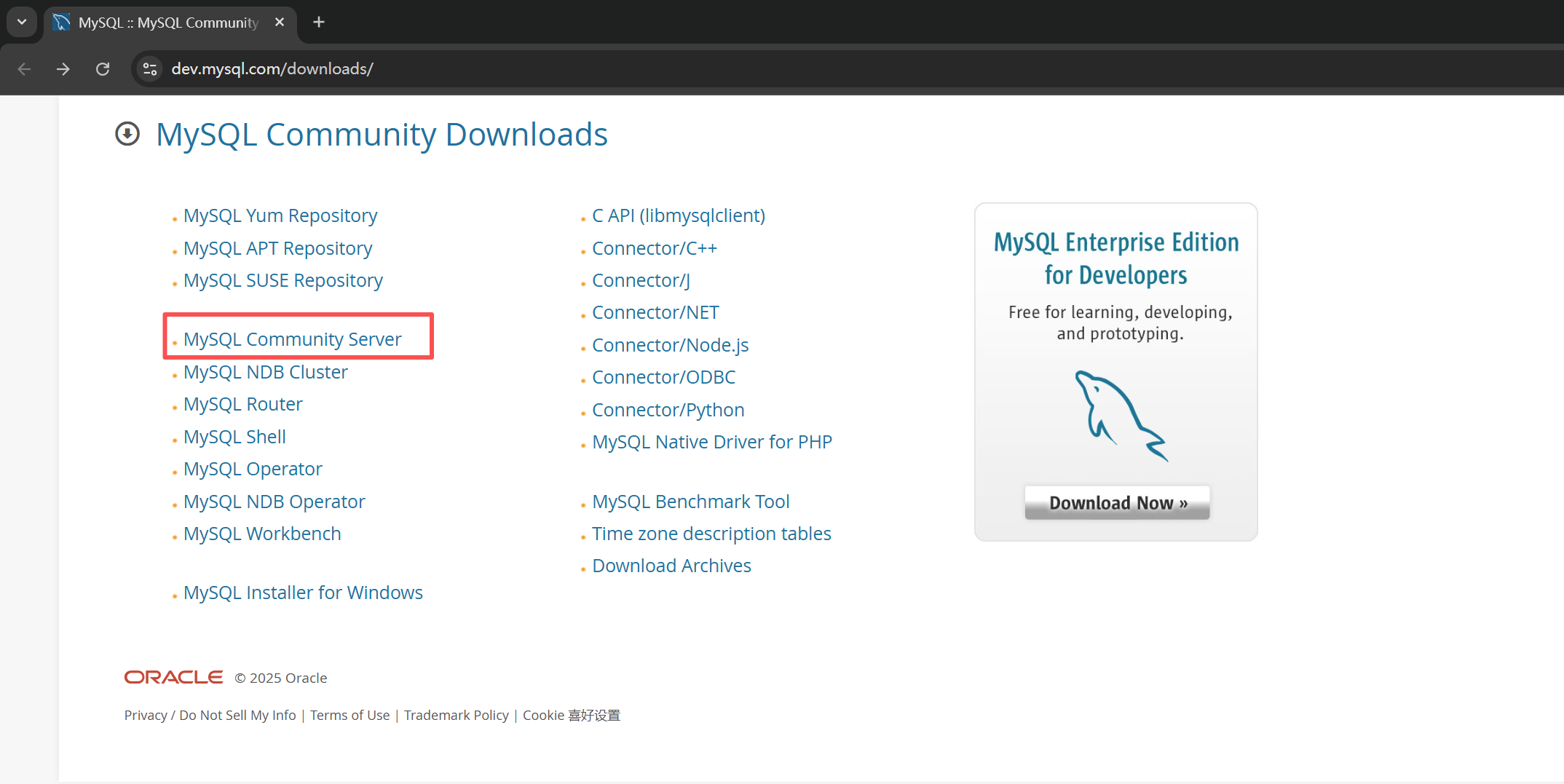Open Download Archives link

pos(671,566)
